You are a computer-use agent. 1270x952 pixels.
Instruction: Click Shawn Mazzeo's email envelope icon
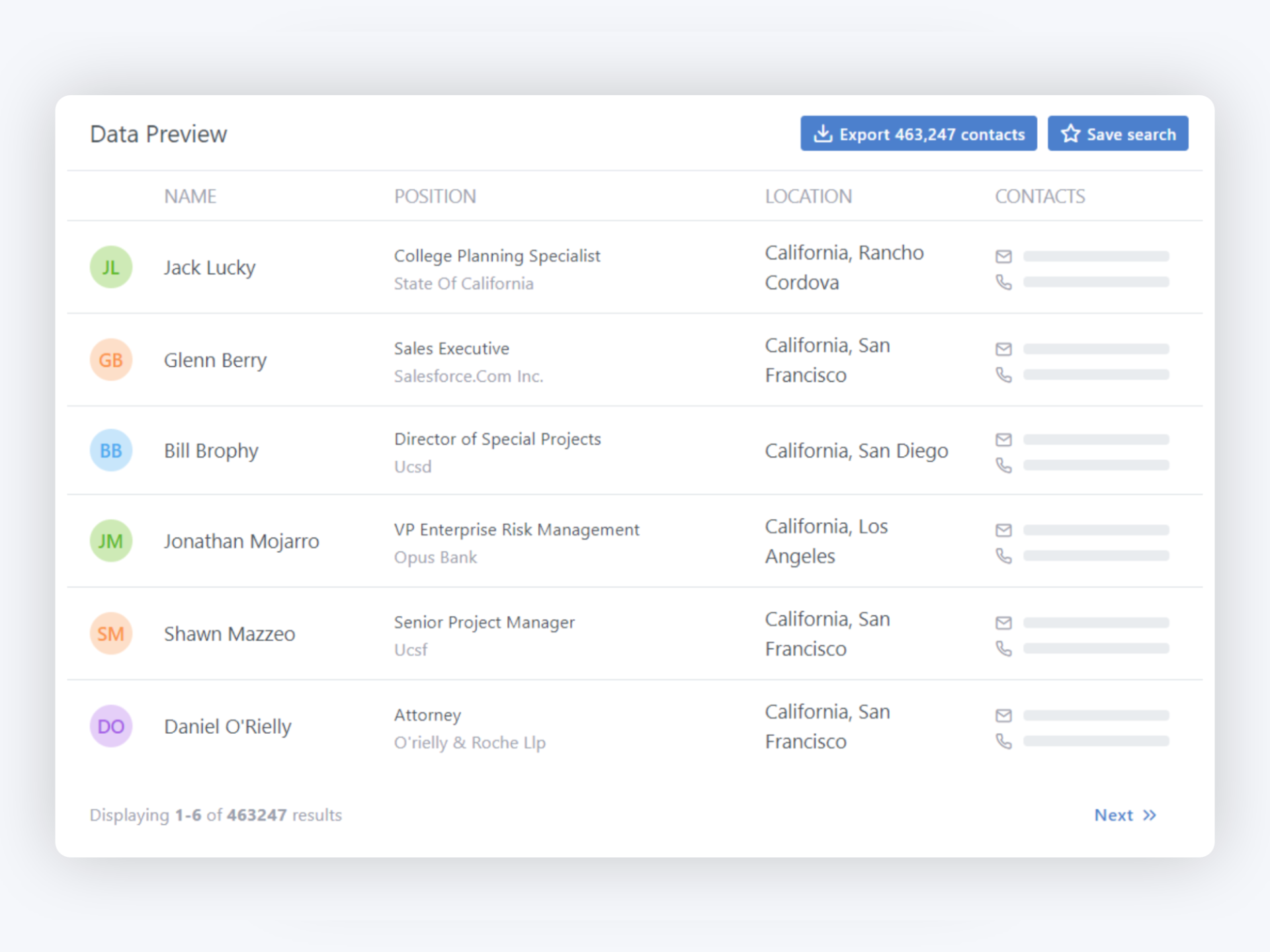1003,623
